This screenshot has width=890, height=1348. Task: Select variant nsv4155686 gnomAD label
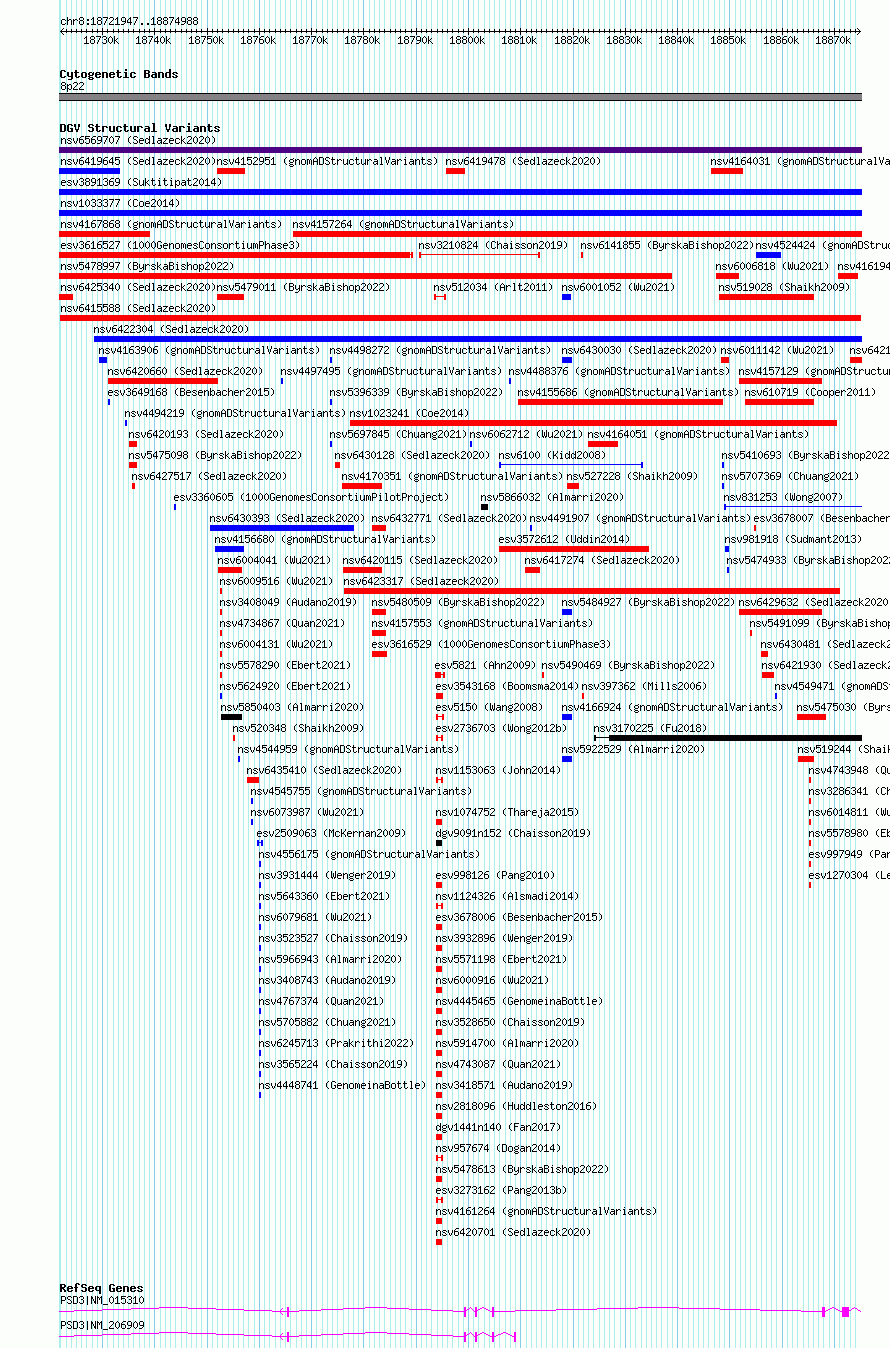coord(628,392)
